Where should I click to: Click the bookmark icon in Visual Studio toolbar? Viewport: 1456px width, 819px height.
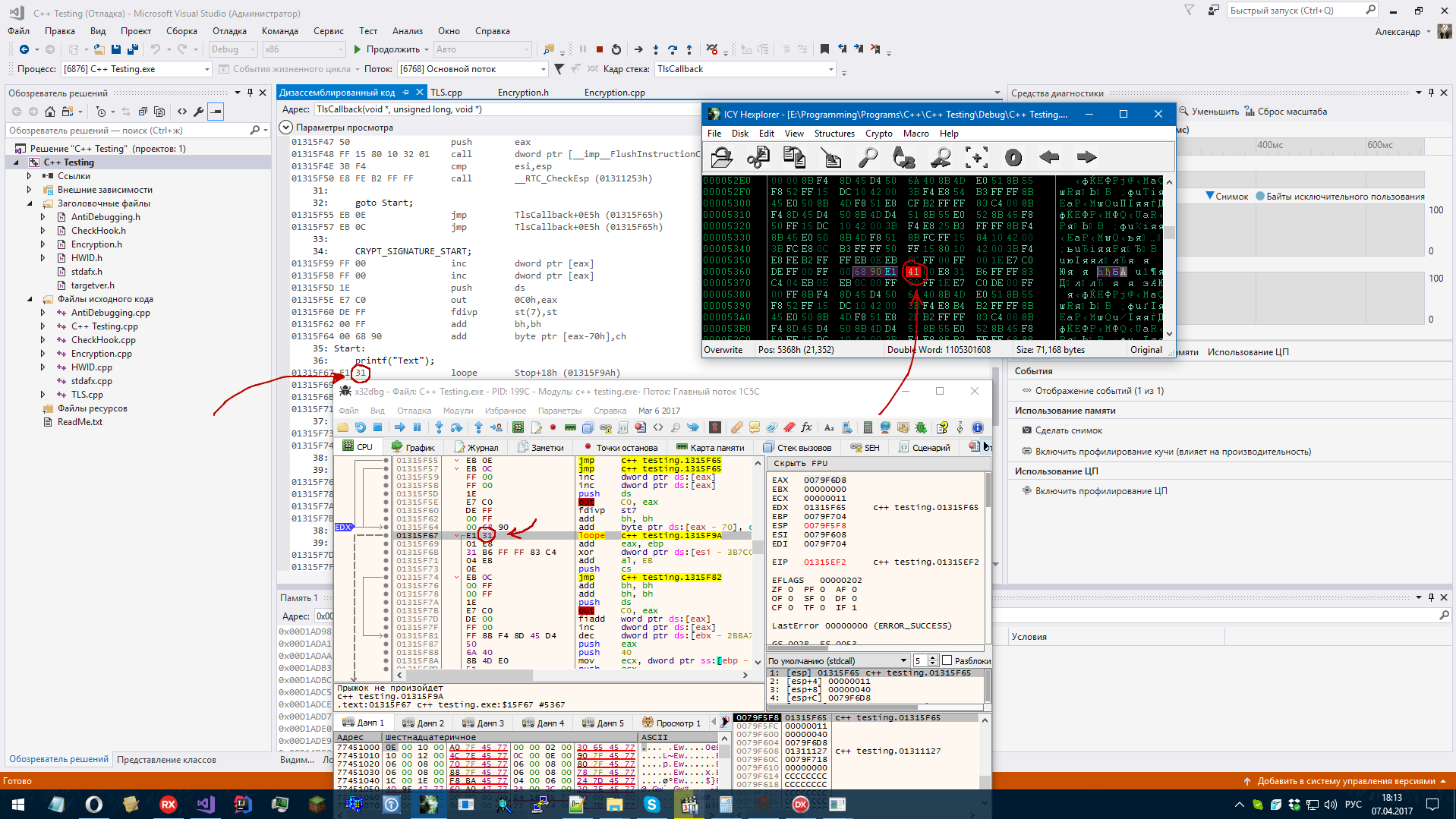(824, 49)
